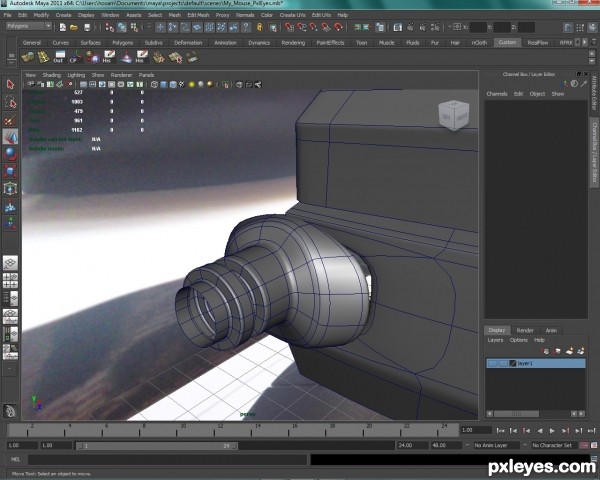Toggle viewport smooth shade all icon

[164, 85]
